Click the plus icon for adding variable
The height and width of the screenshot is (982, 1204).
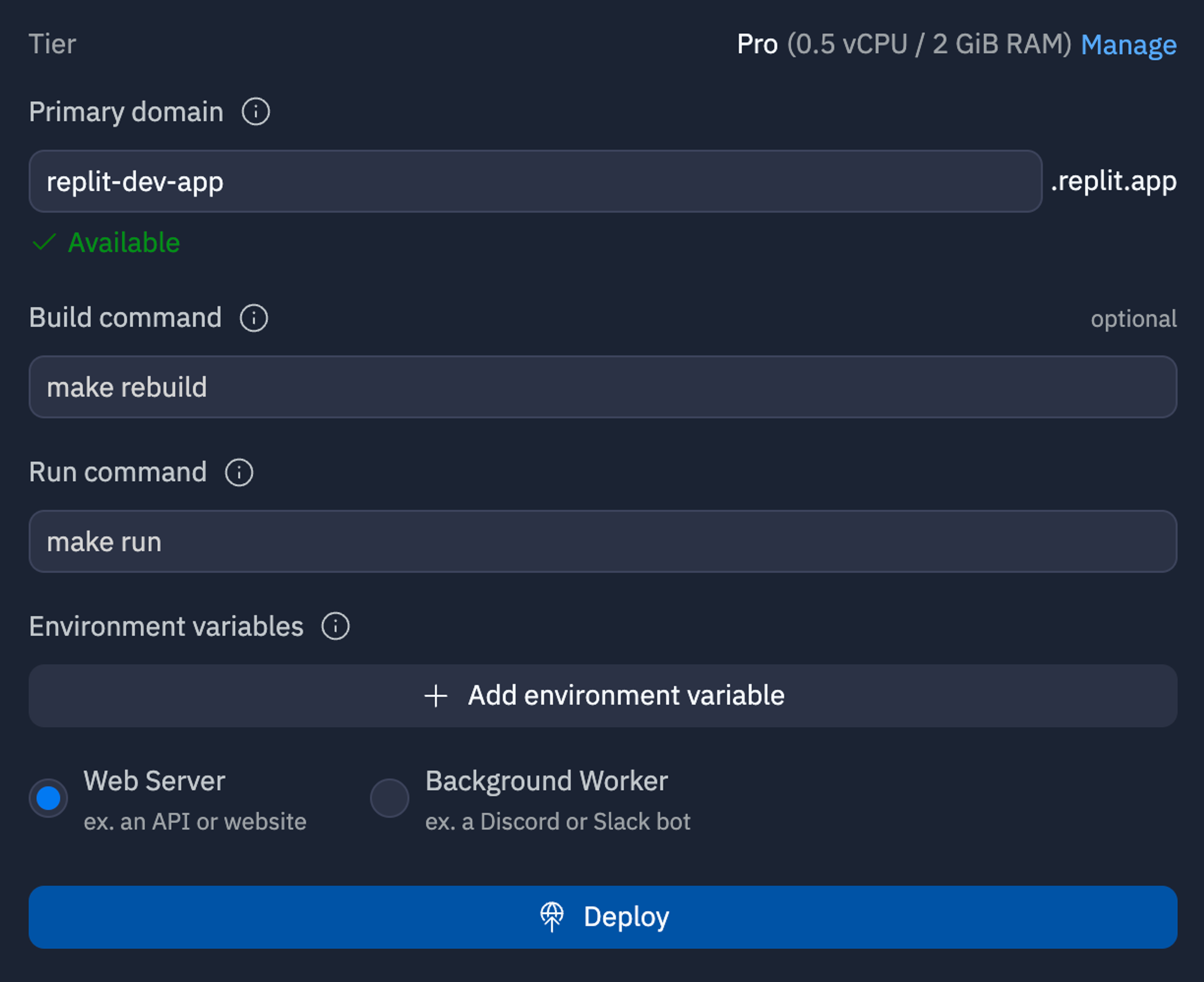coord(436,696)
